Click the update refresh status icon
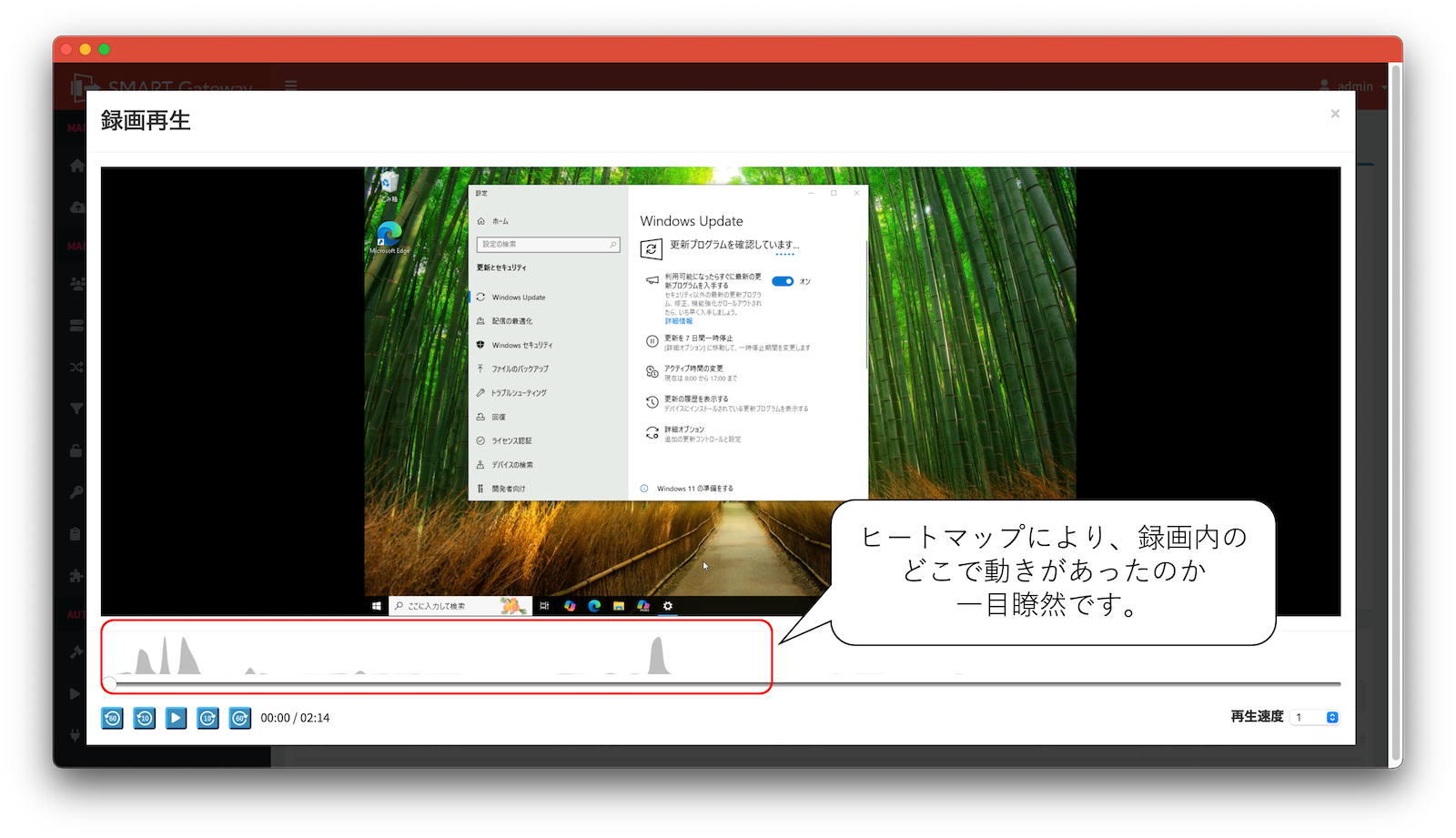The image size is (1456, 838). point(651,249)
